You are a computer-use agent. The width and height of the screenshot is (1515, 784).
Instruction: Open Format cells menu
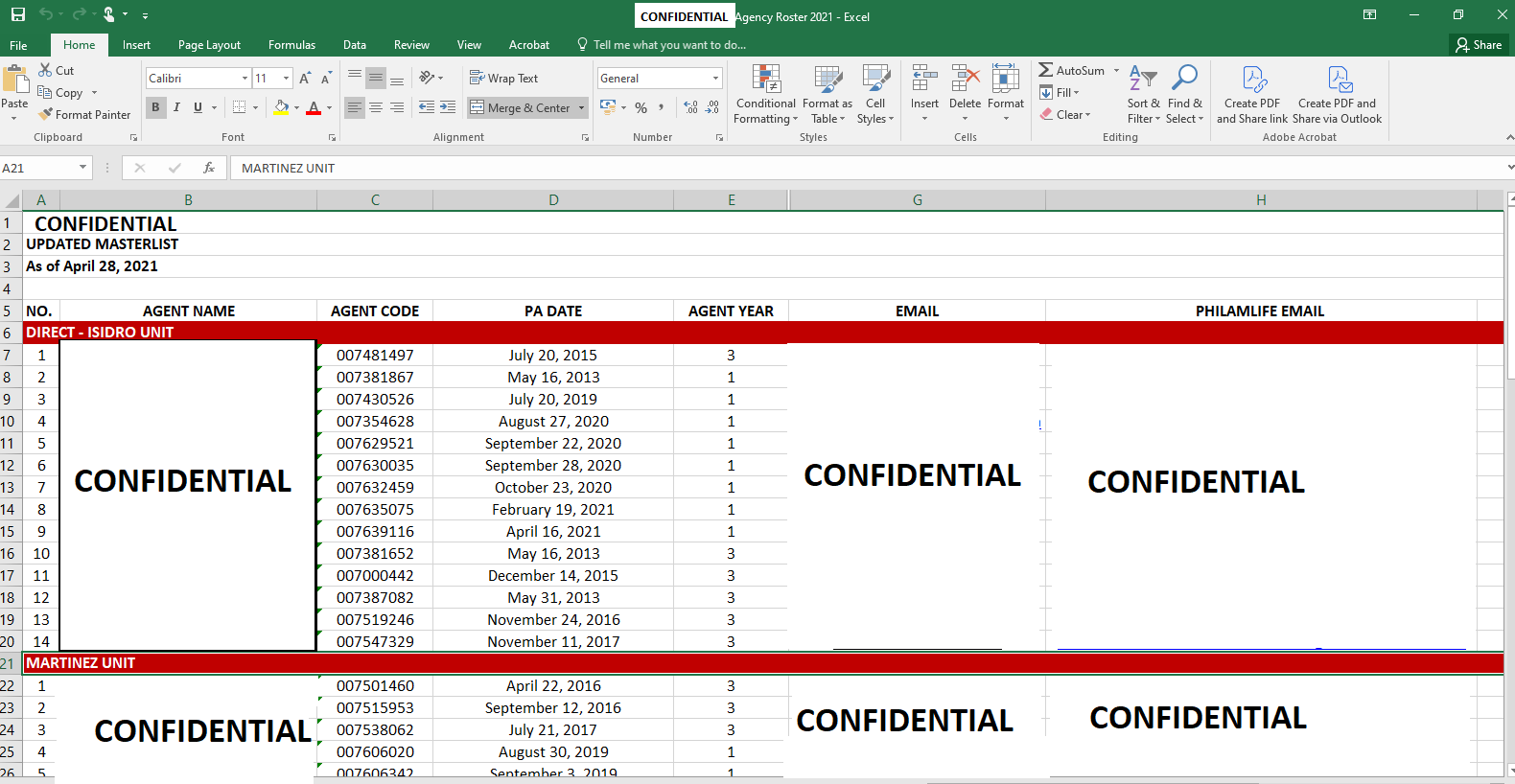tap(1006, 94)
